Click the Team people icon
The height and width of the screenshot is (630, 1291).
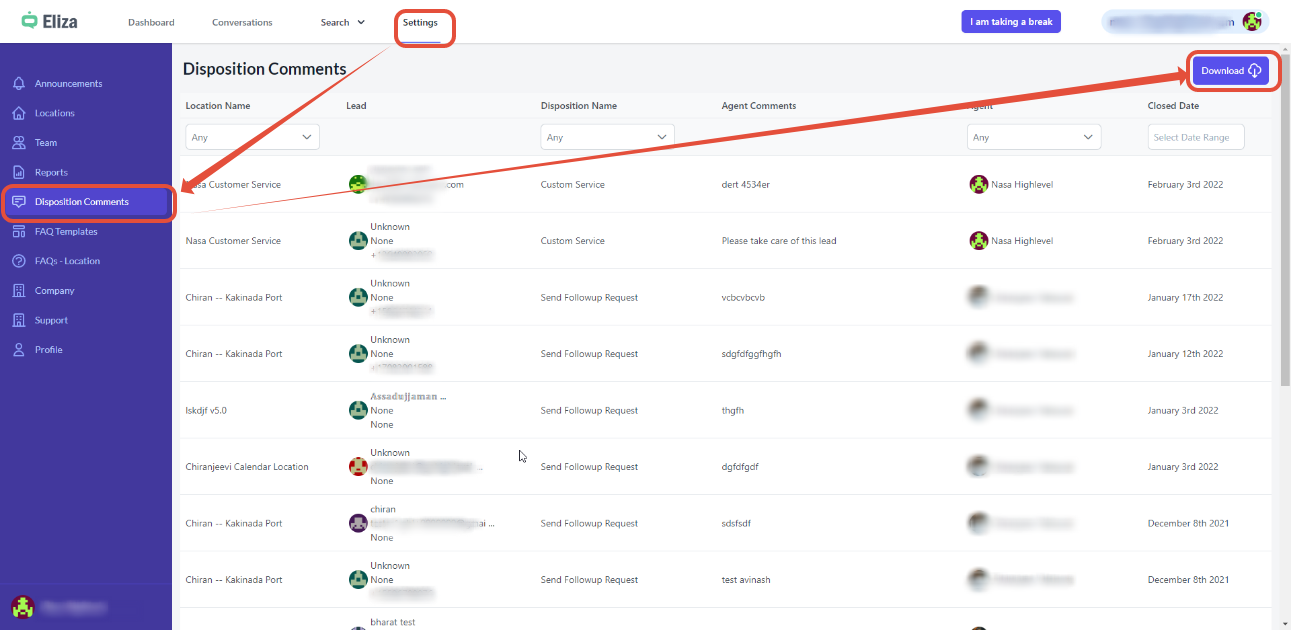click(19, 143)
